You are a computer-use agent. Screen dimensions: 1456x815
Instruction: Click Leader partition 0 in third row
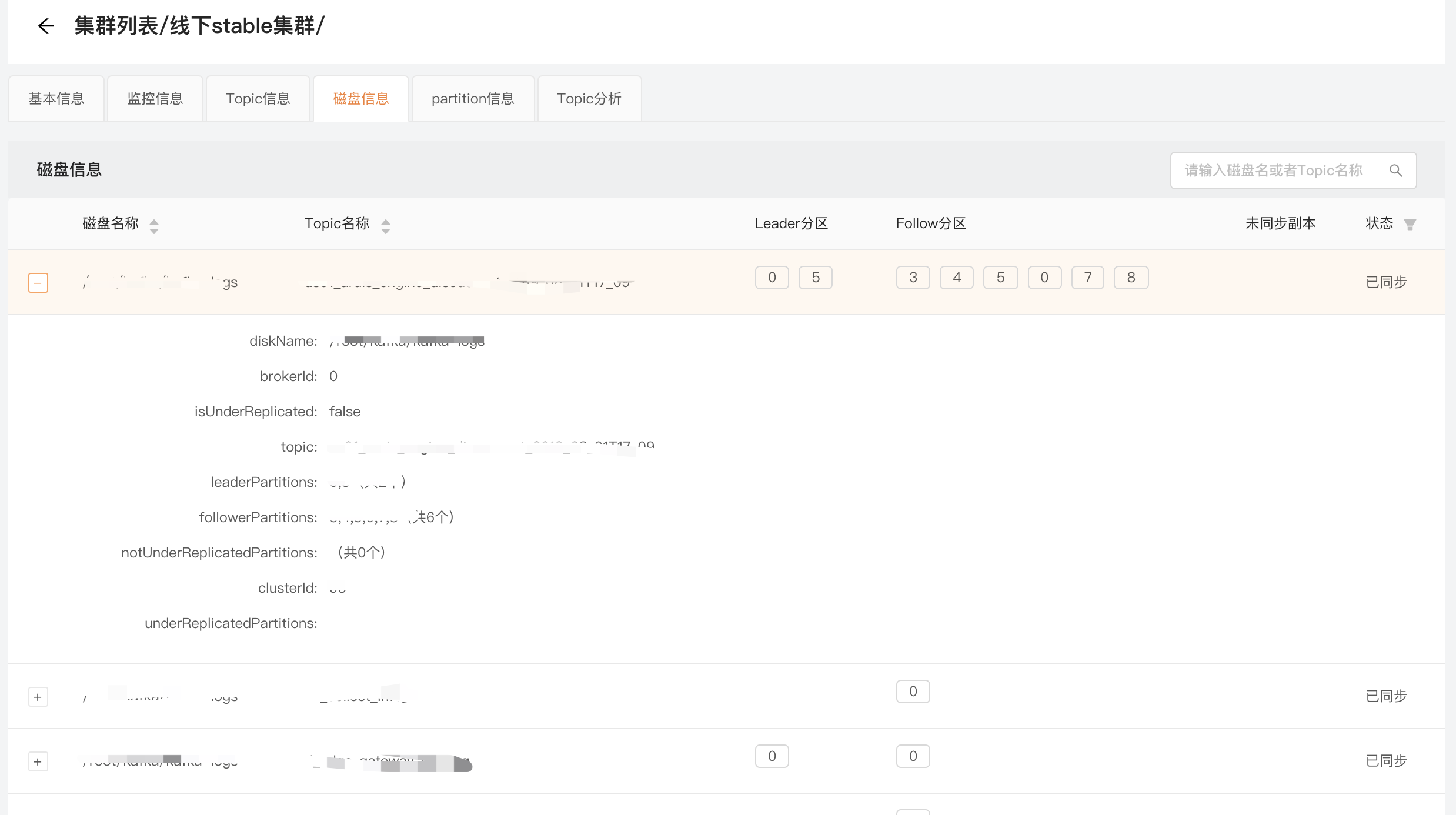click(772, 756)
